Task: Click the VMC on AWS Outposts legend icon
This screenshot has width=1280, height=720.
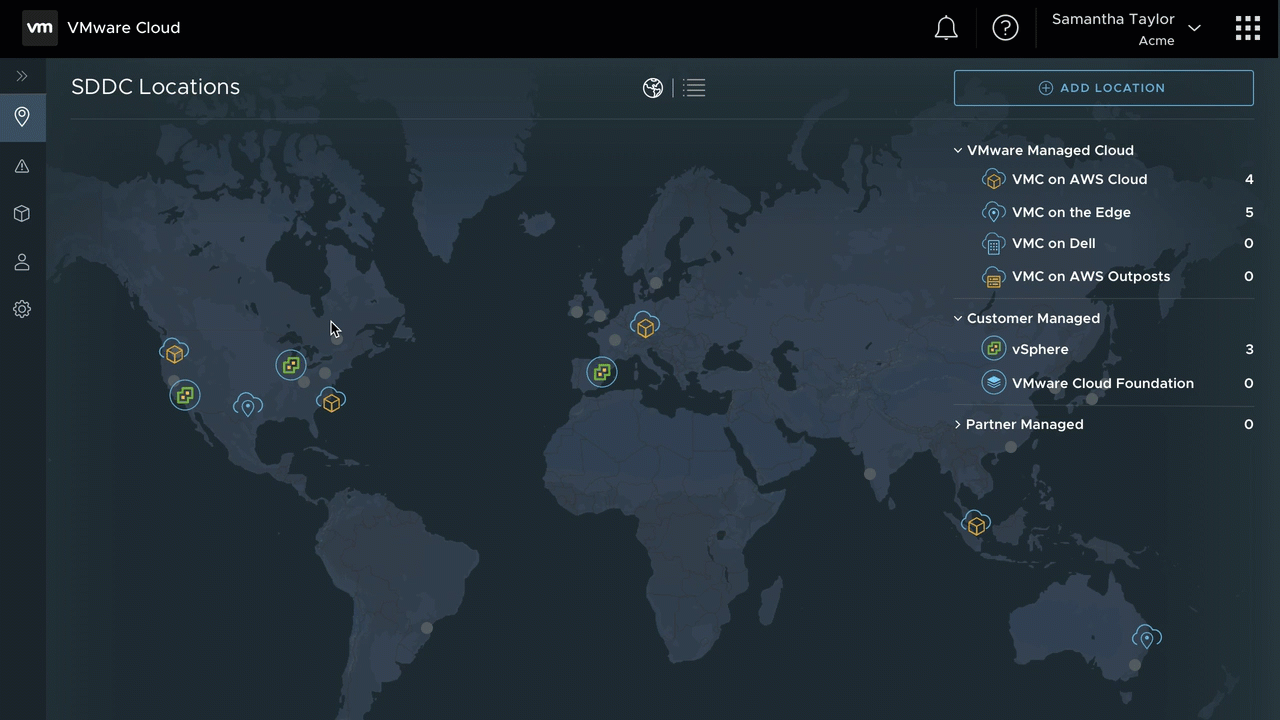Action: tap(993, 276)
